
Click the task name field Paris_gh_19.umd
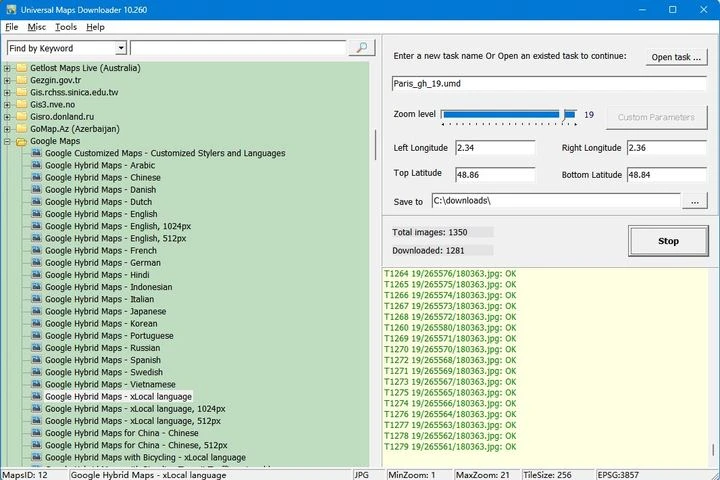click(549, 84)
